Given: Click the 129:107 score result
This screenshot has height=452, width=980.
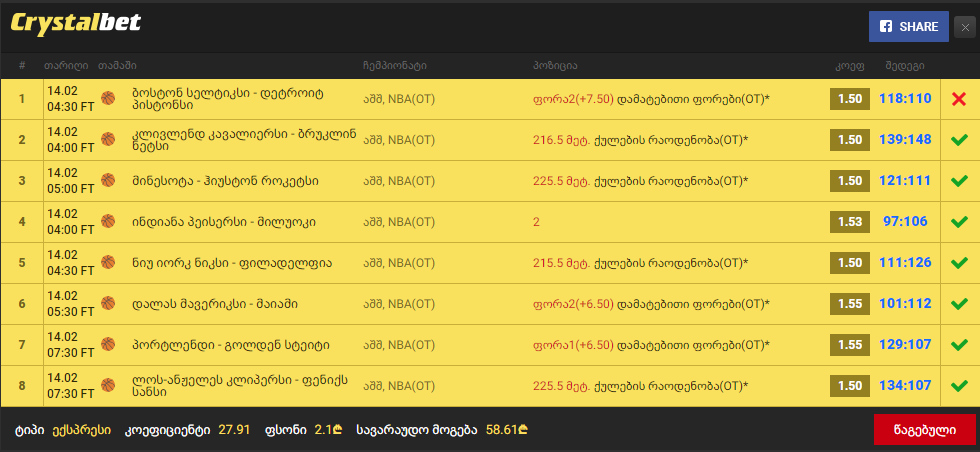Looking at the screenshot, I should 905,344.
